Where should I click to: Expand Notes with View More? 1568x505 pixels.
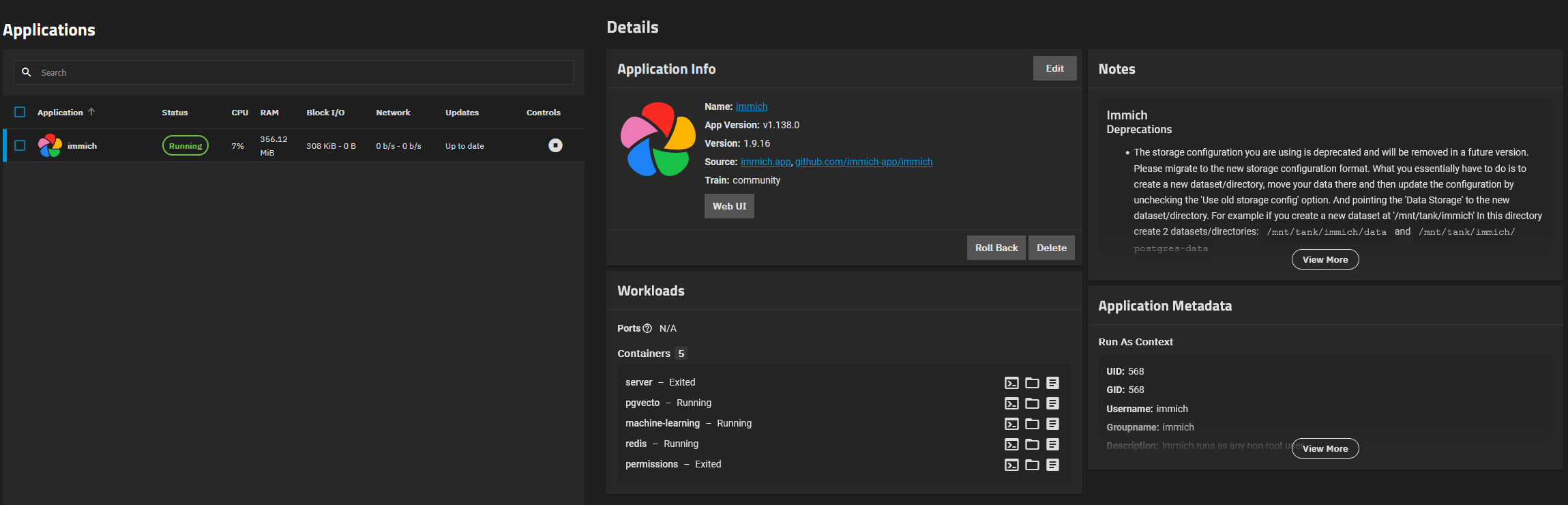[1325, 259]
